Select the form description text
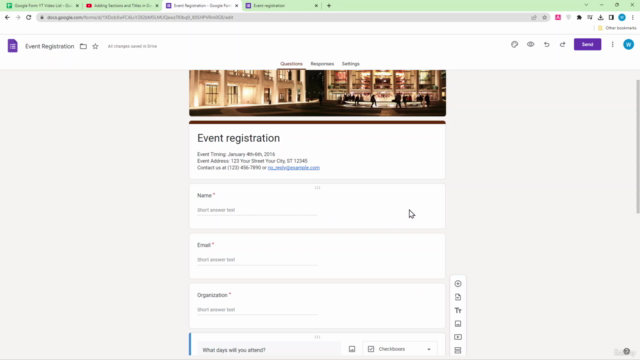This screenshot has height=360, width=640. tap(258, 161)
